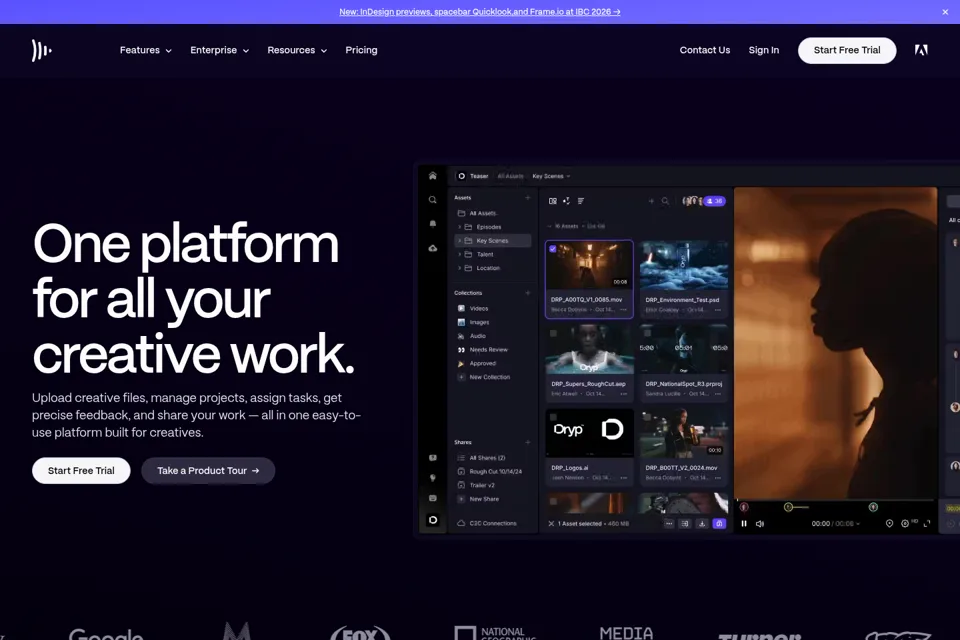Click the search icon in asset toolbar

pyautogui.click(x=666, y=201)
